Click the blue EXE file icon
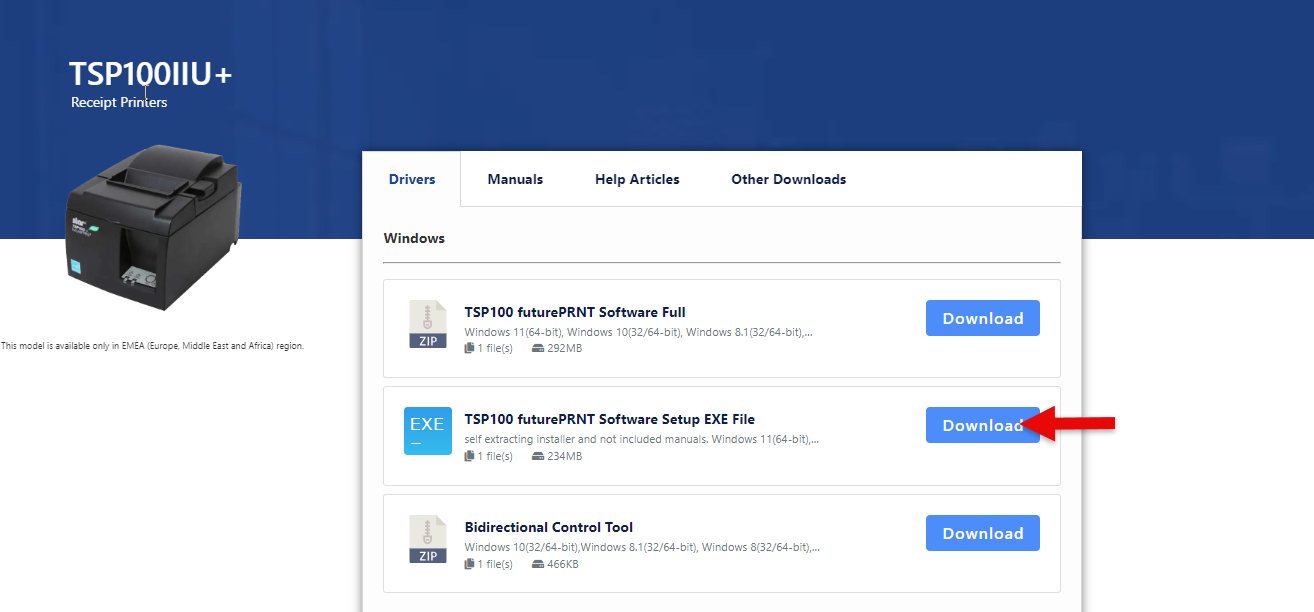Screen dimensions: 1314x612 click(428, 431)
